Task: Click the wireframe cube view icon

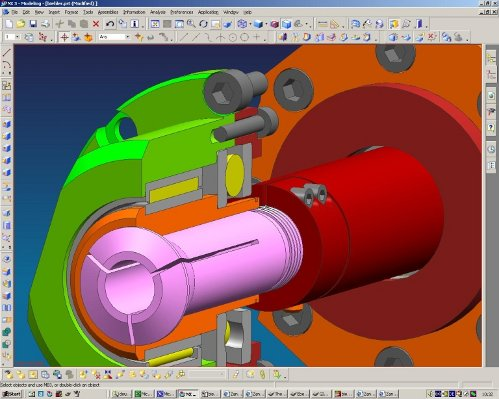Action: tap(242, 24)
